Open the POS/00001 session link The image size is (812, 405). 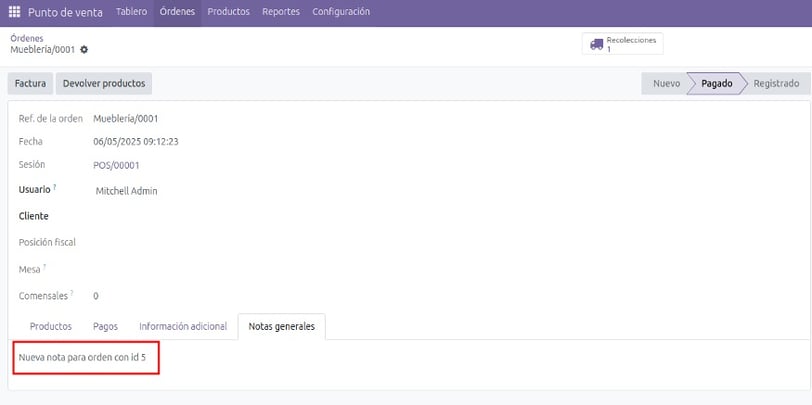pyautogui.click(x=117, y=166)
